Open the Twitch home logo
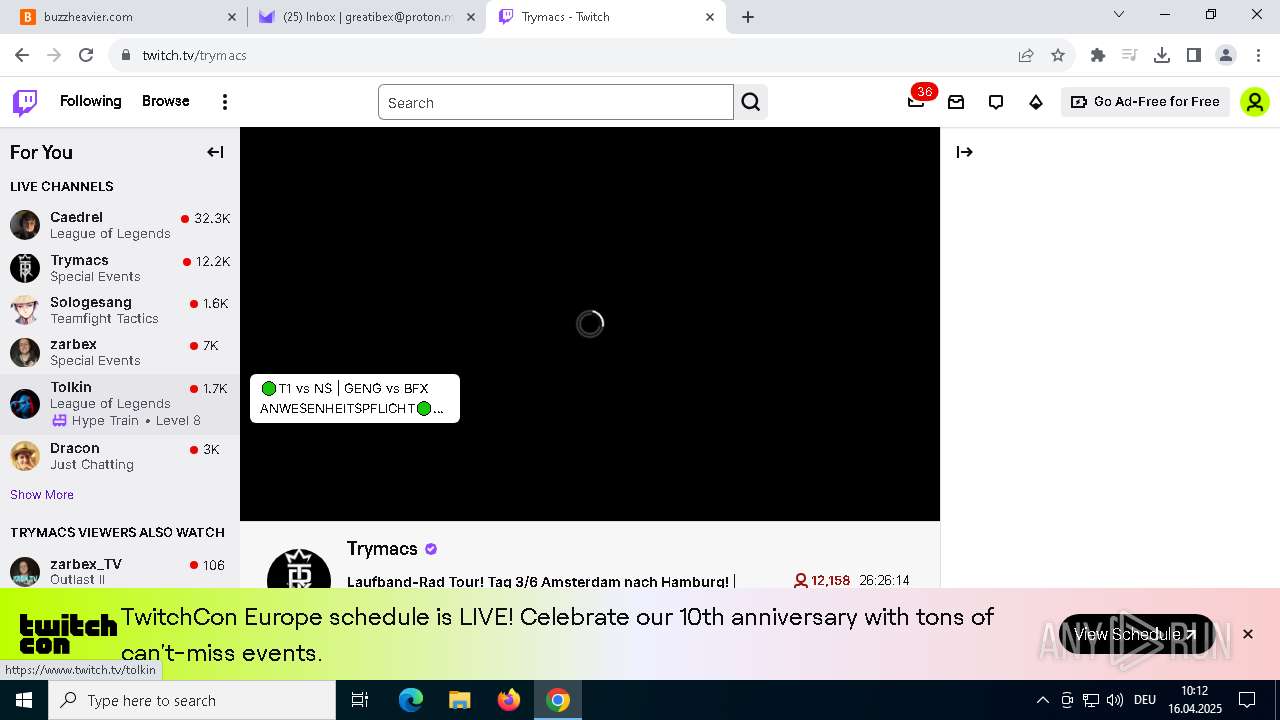 (x=25, y=102)
